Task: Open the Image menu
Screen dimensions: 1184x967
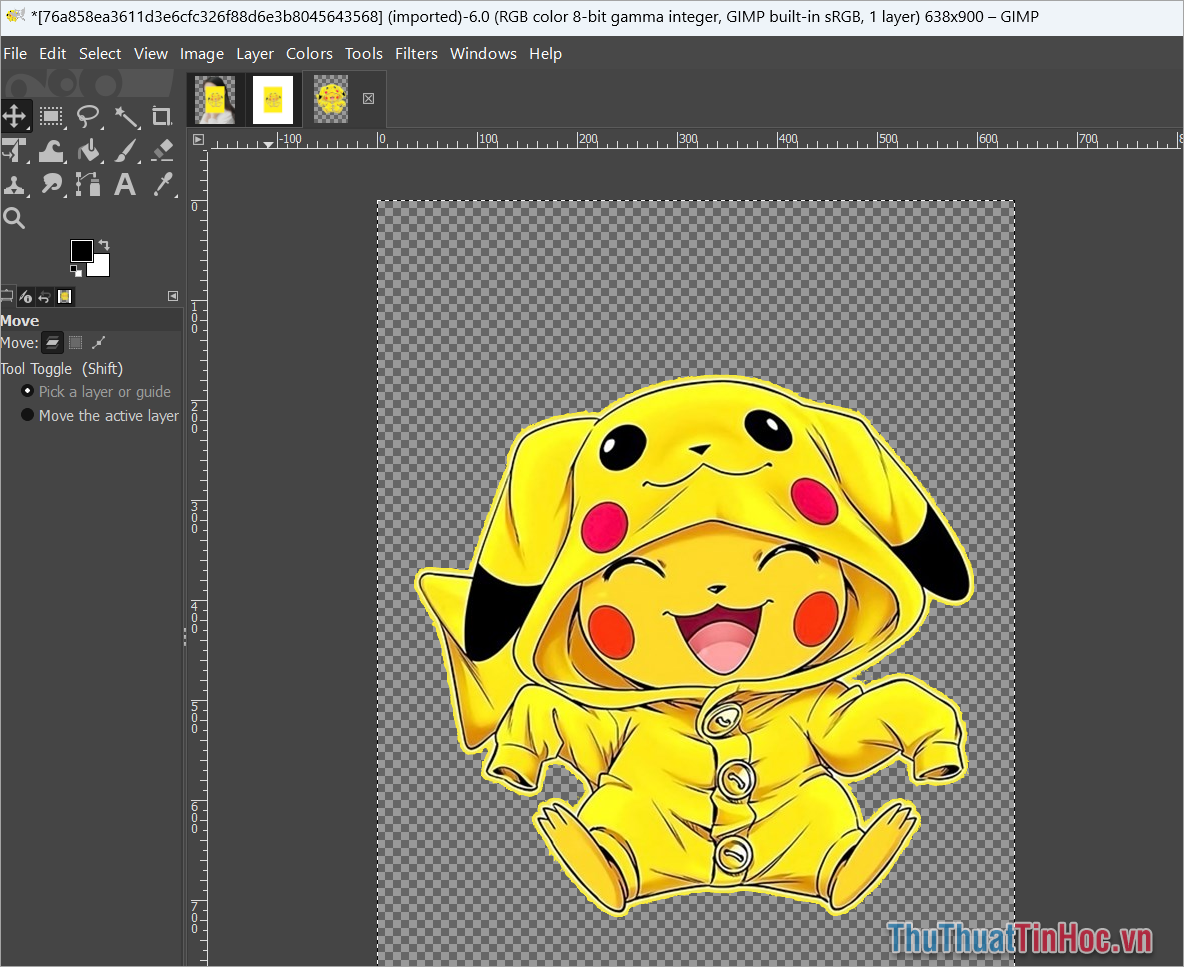Action: 202,54
